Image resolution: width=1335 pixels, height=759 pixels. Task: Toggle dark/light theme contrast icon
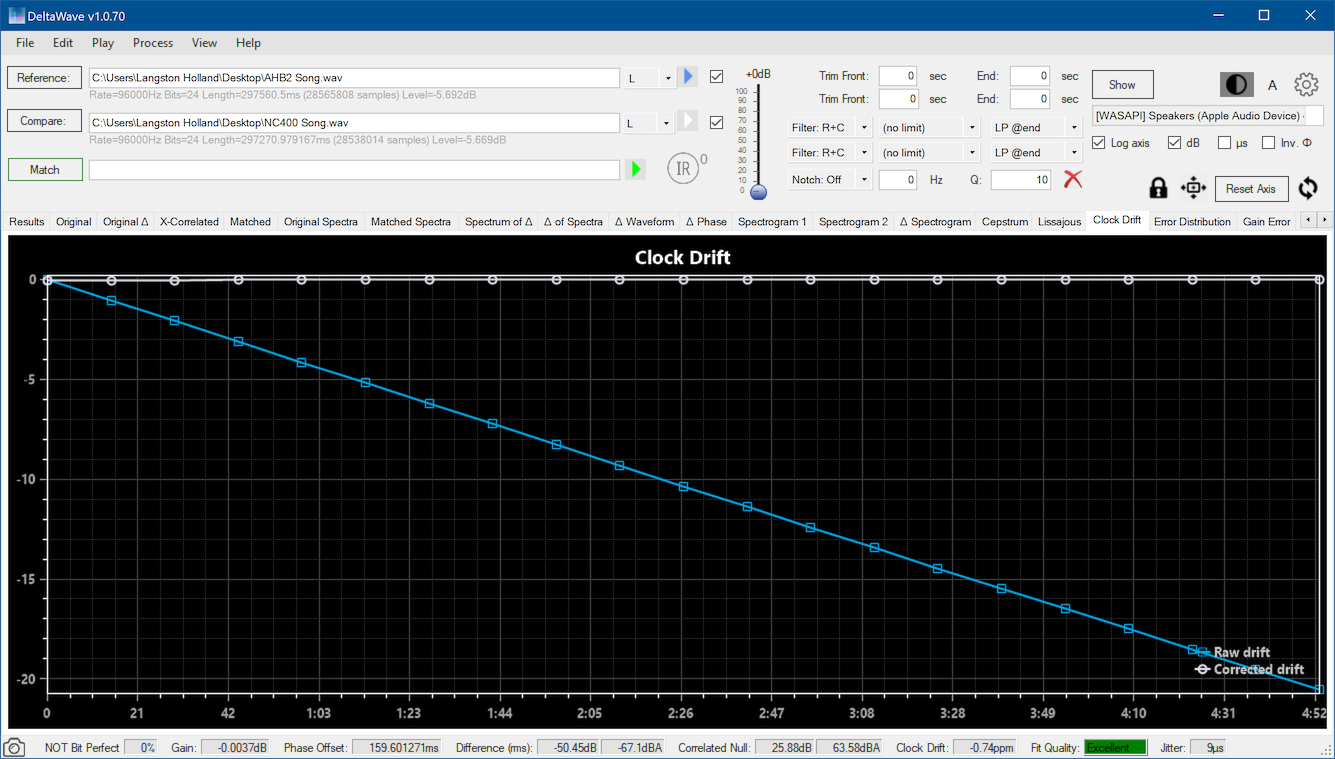click(x=1236, y=84)
